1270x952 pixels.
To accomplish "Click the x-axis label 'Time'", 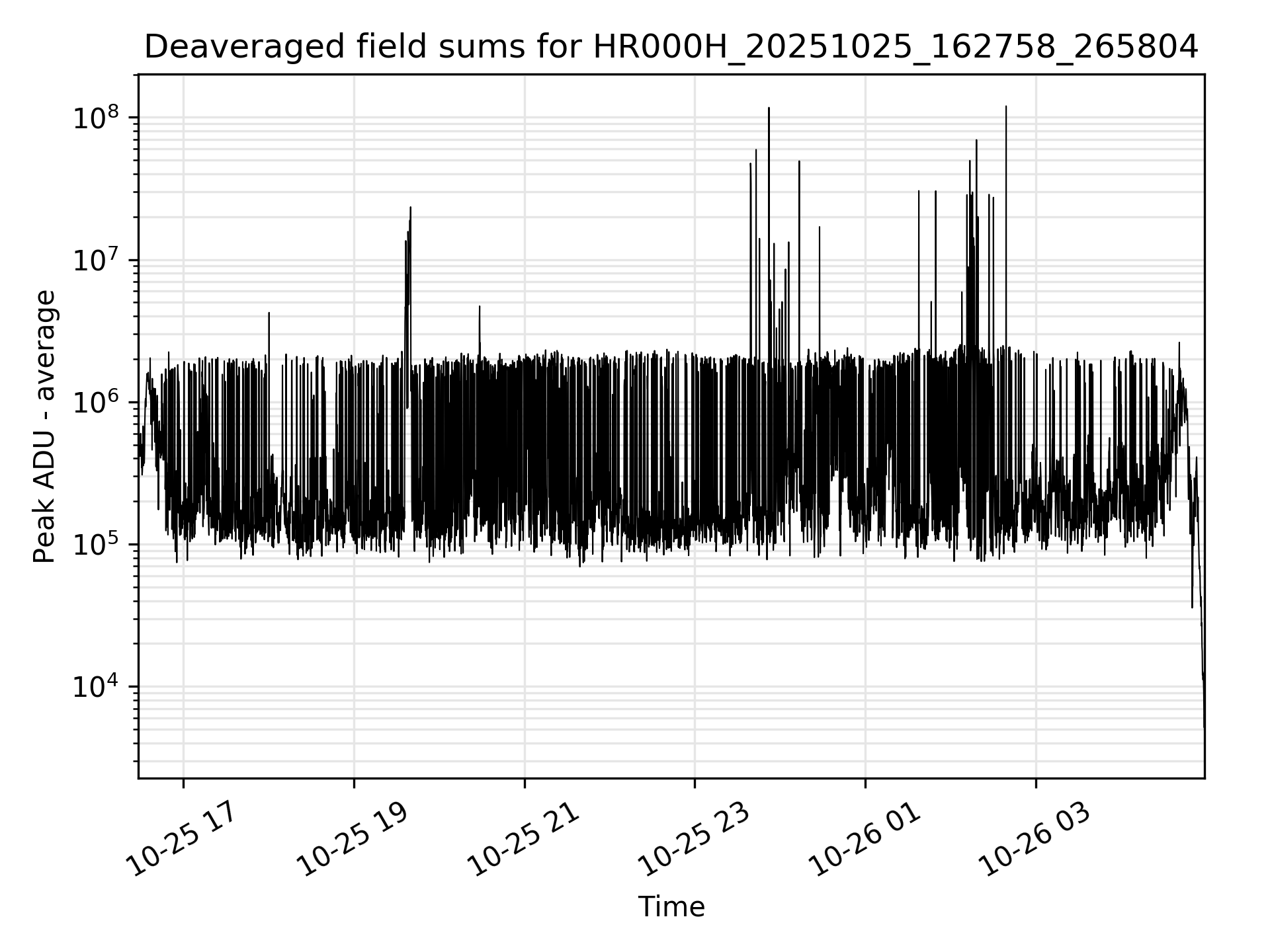I will coord(671,906).
